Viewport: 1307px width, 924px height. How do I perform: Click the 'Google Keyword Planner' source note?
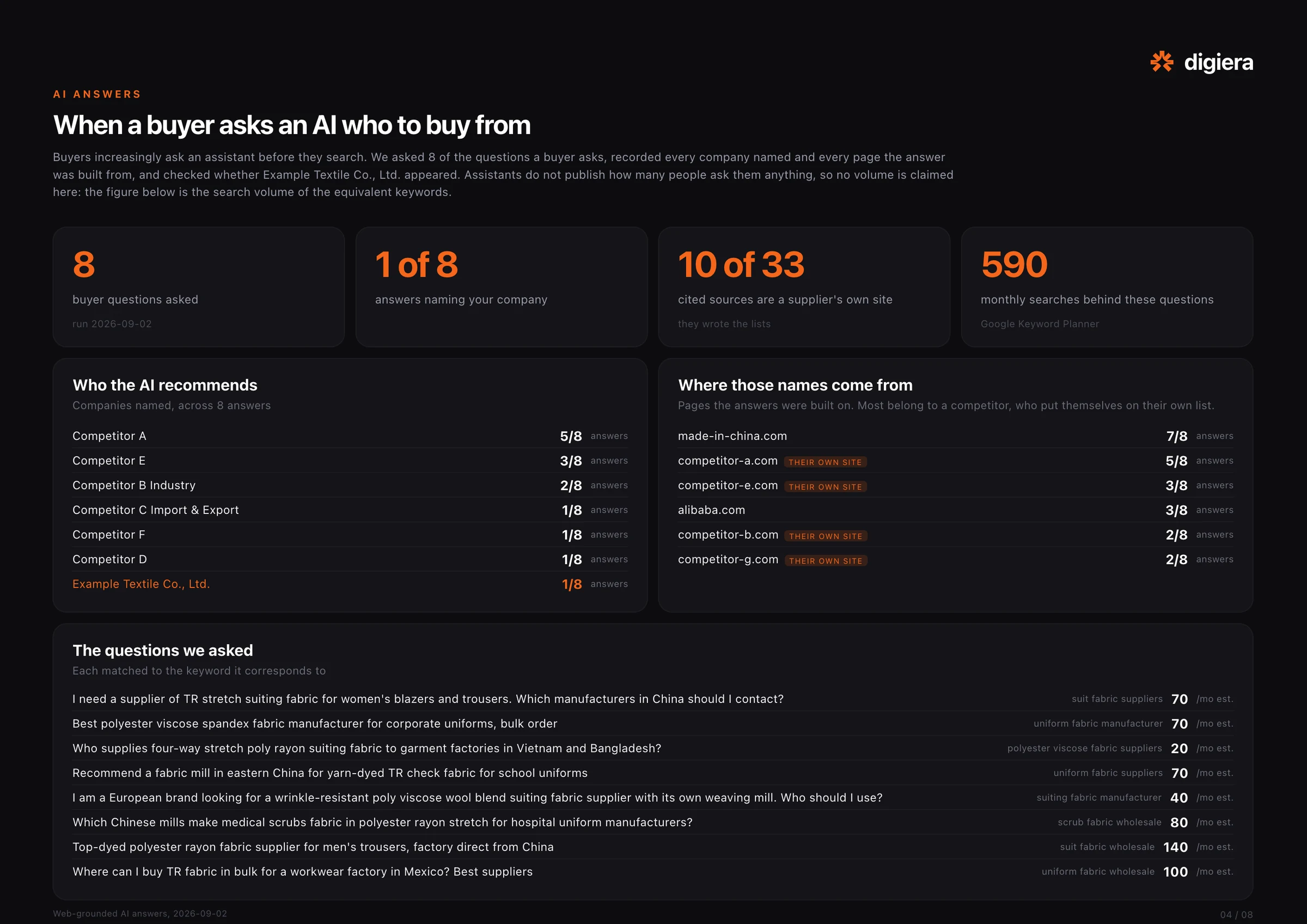[x=1040, y=324]
